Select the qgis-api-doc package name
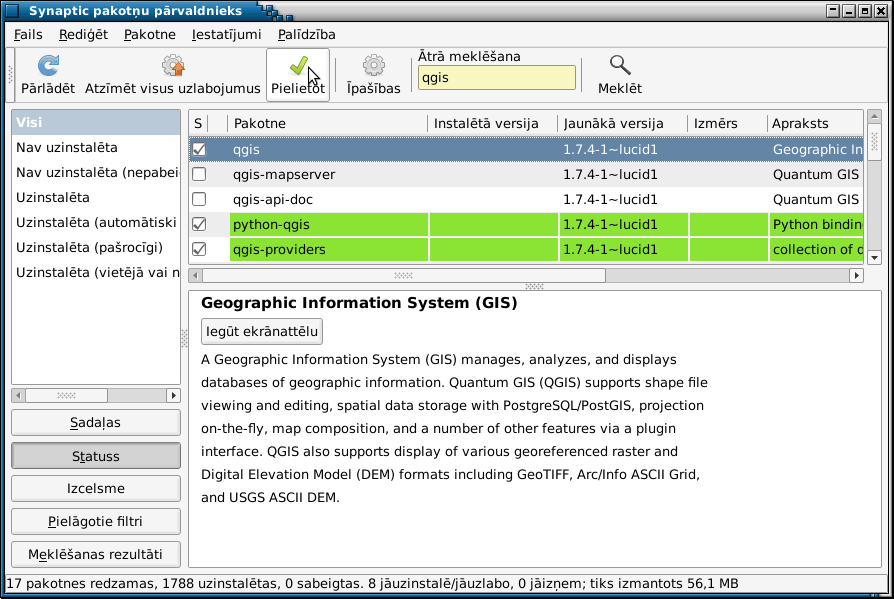 coord(273,199)
